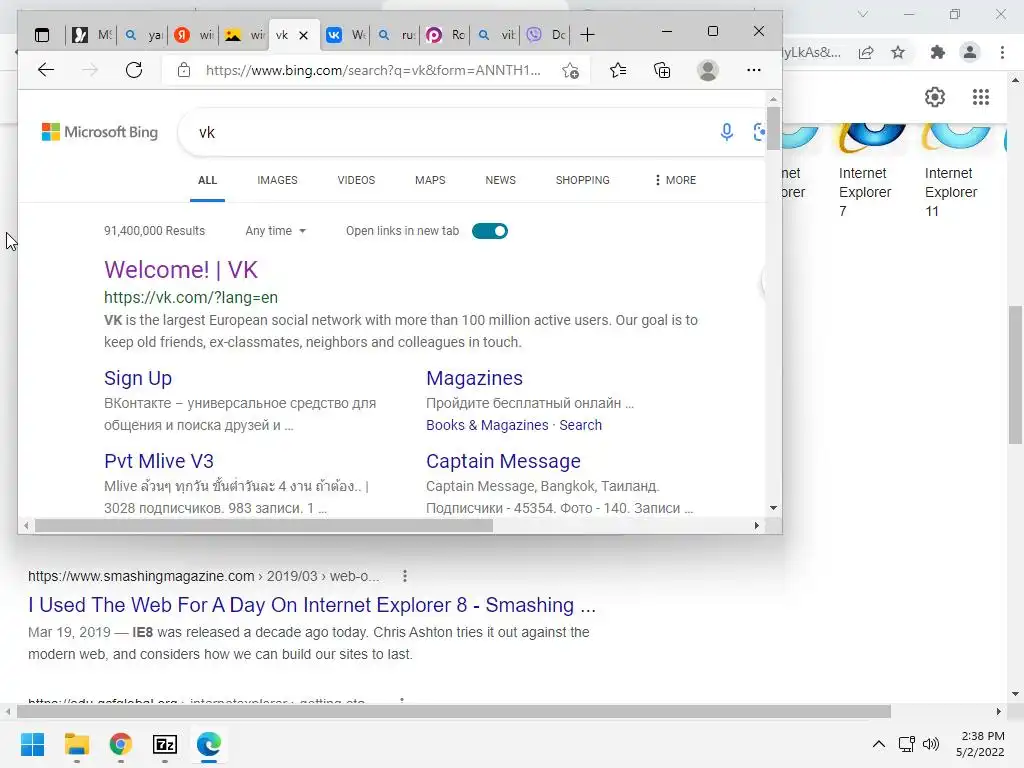1024x768 pixels.
Task: Open the 'Ro' tab with pink icon
Action: [446, 35]
